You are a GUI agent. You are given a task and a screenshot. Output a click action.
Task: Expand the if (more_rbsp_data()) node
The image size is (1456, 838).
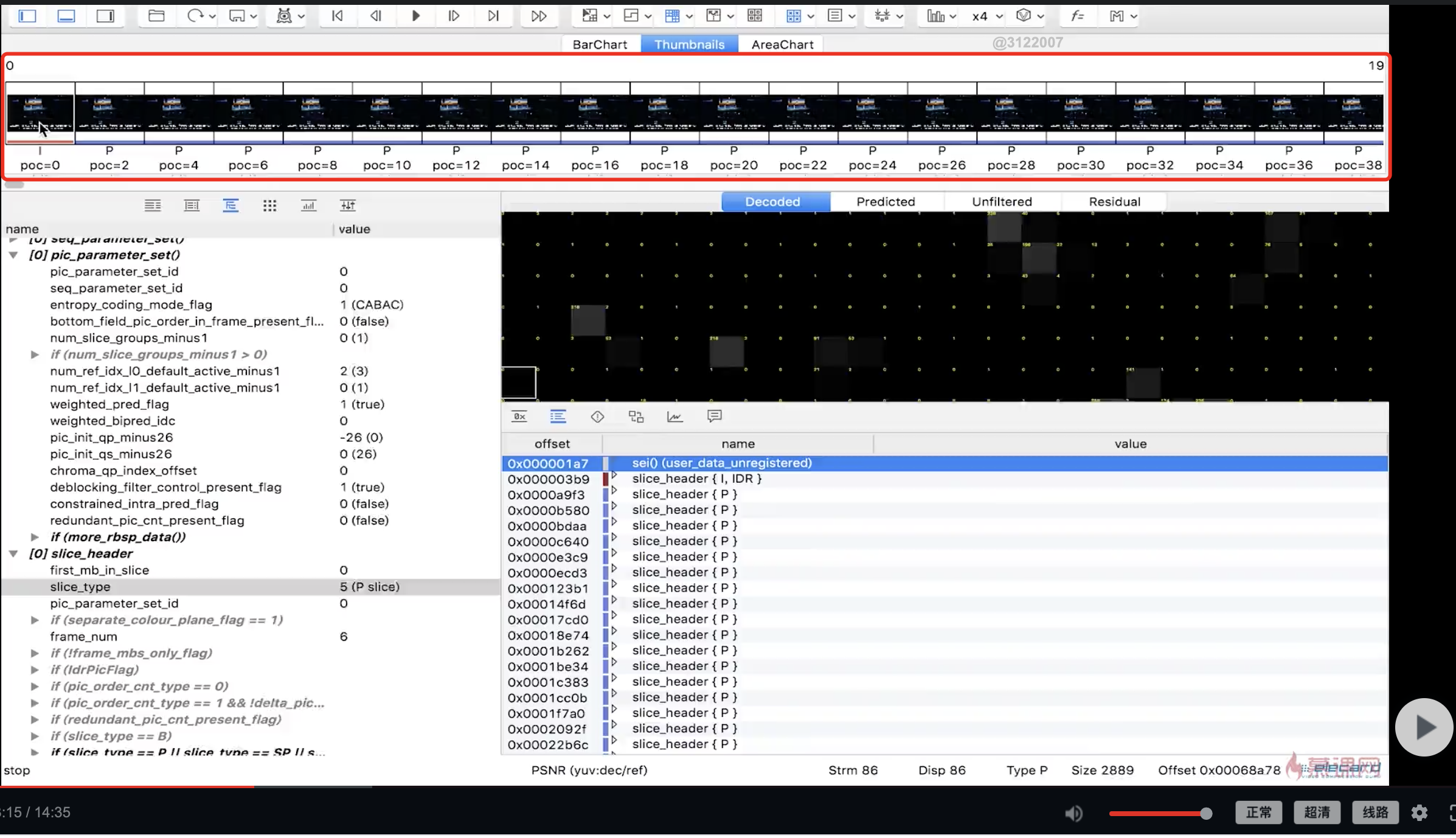pyautogui.click(x=35, y=538)
